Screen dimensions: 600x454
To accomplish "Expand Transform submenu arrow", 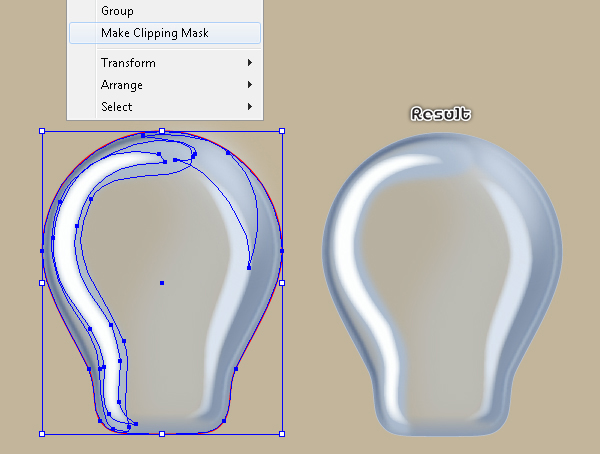I will (250, 62).
